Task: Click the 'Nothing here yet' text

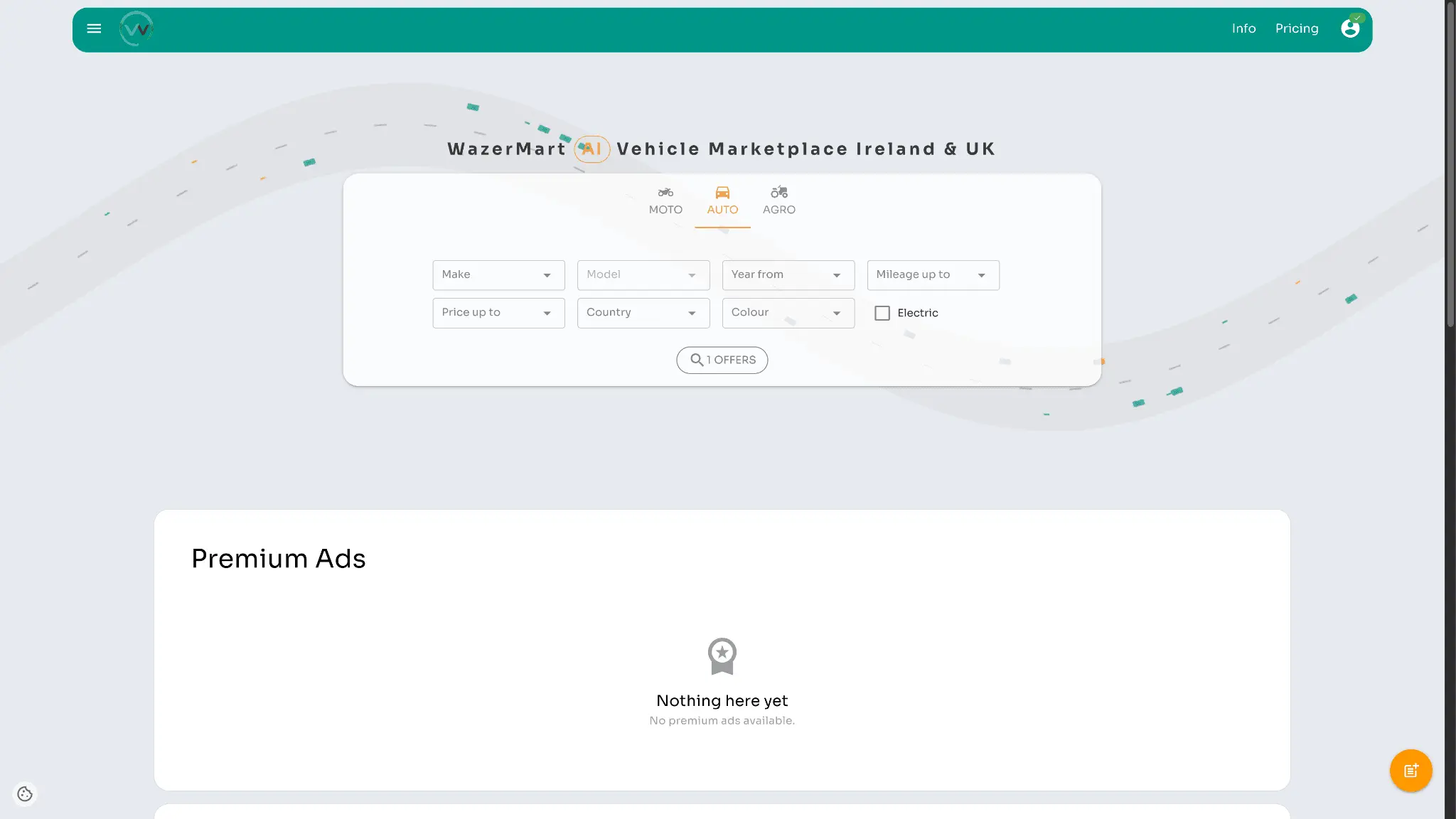Action: point(722,701)
